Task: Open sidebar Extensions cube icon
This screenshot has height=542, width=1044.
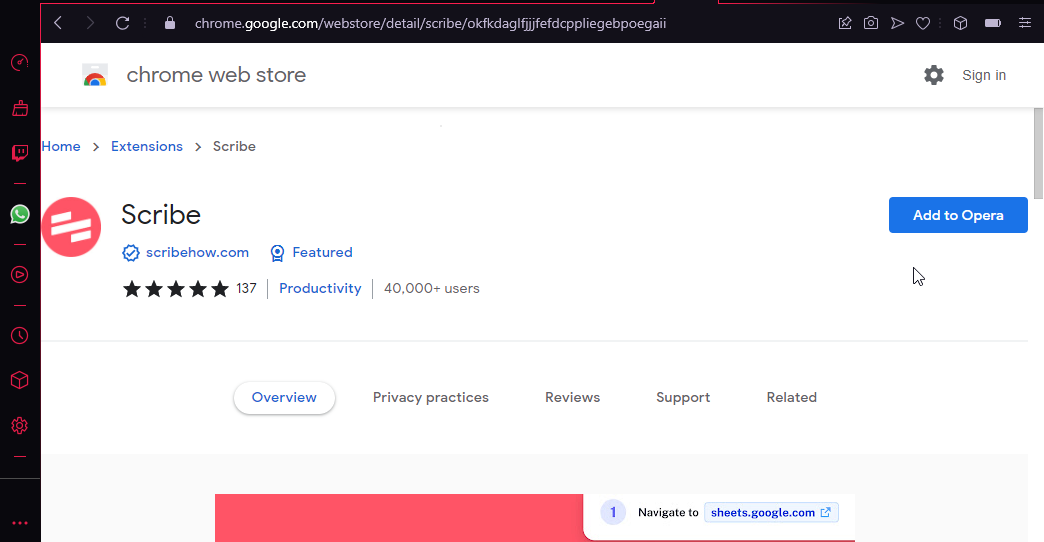Action: pos(20,380)
